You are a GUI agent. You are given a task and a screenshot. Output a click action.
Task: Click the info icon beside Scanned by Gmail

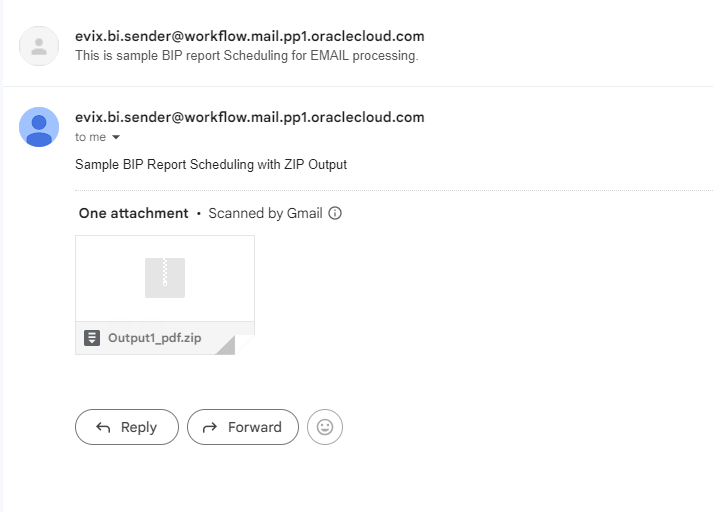coord(335,213)
